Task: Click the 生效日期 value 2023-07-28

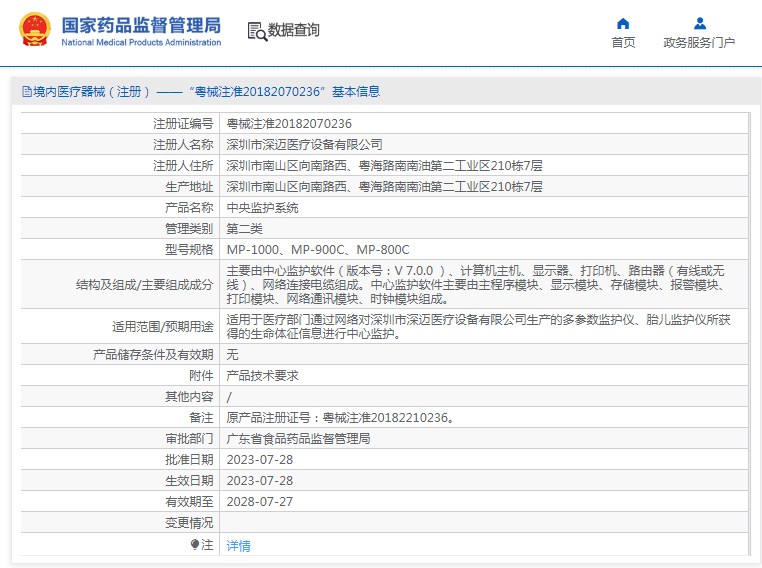Action: point(260,481)
